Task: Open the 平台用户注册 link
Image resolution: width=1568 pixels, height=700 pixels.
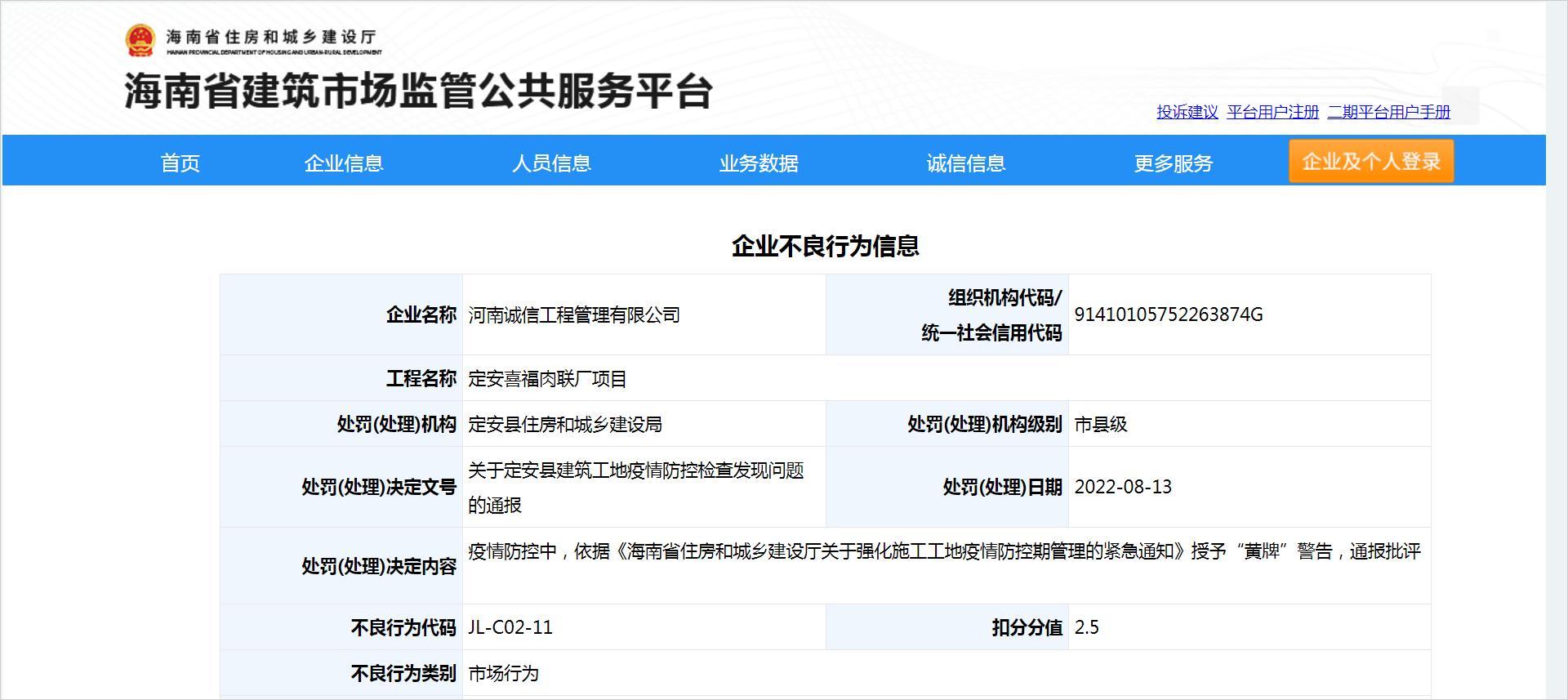Action: (x=1273, y=112)
